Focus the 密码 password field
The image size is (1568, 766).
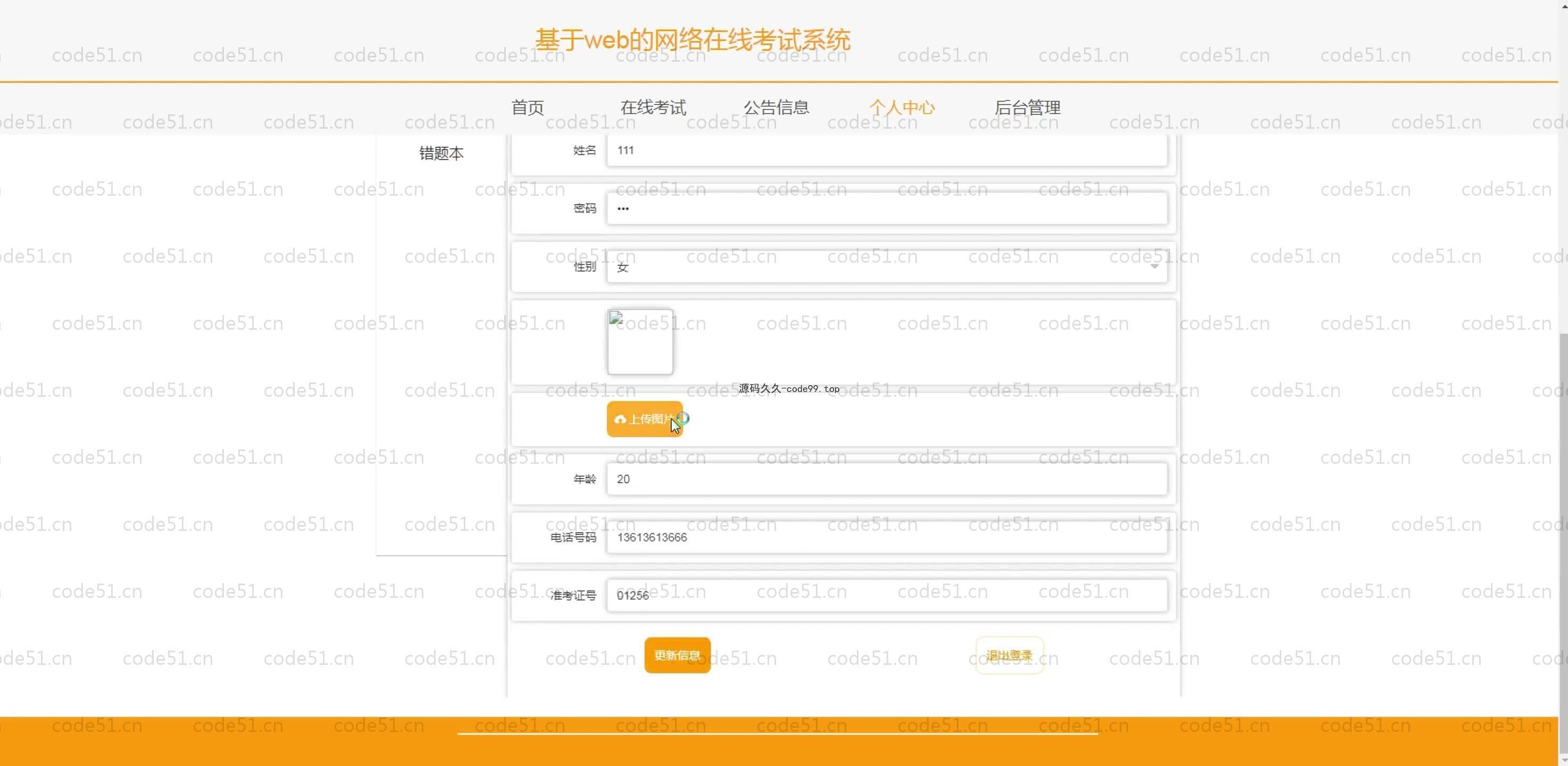coord(887,208)
